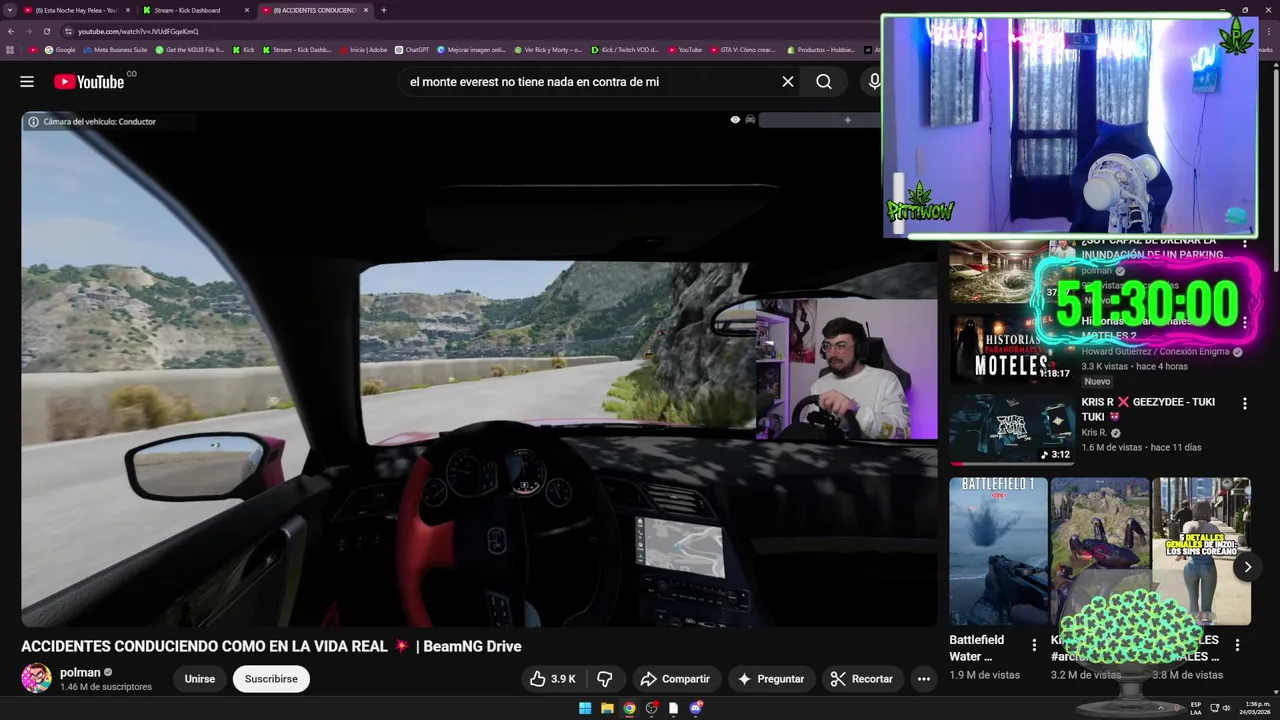Clip the video with Recortar

click(x=862, y=679)
